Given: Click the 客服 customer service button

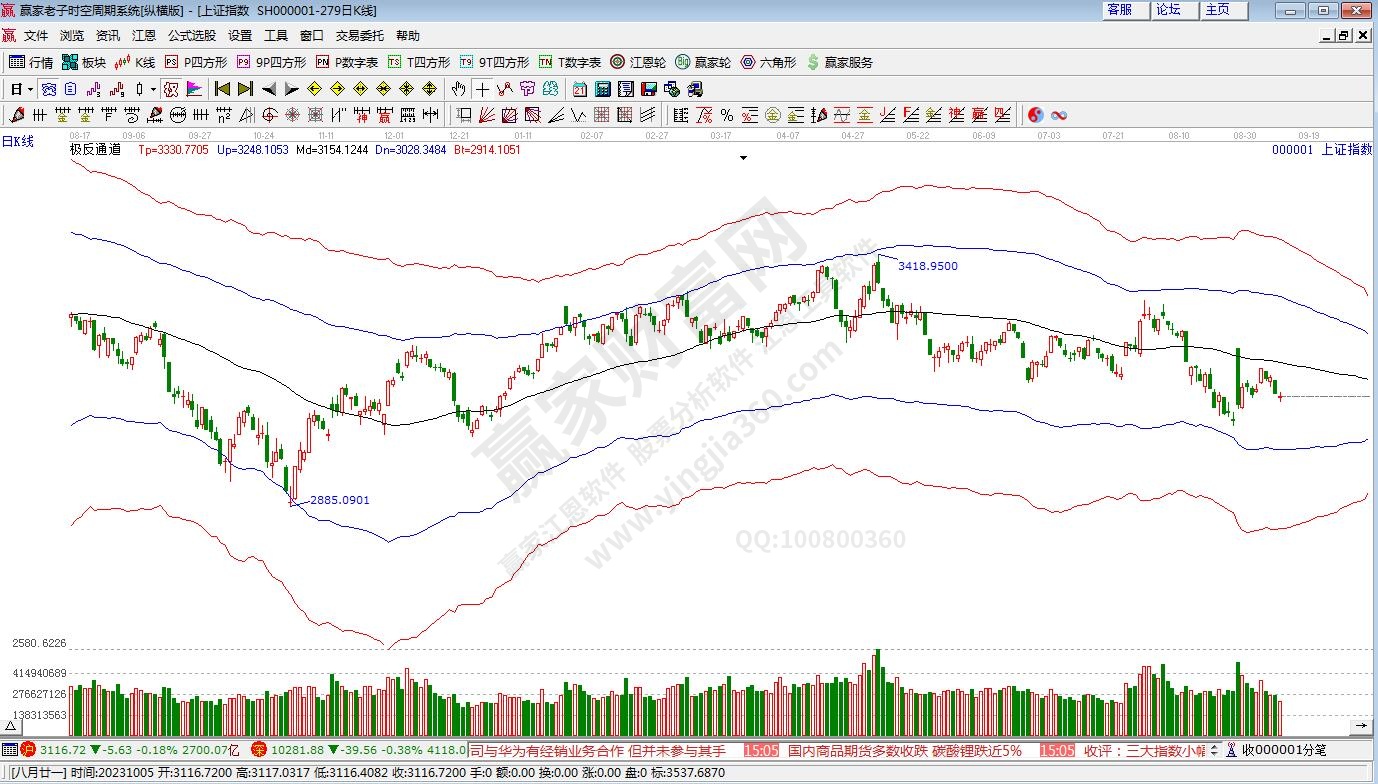Looking at the screenshot, I should click(x=1119, y=10).
